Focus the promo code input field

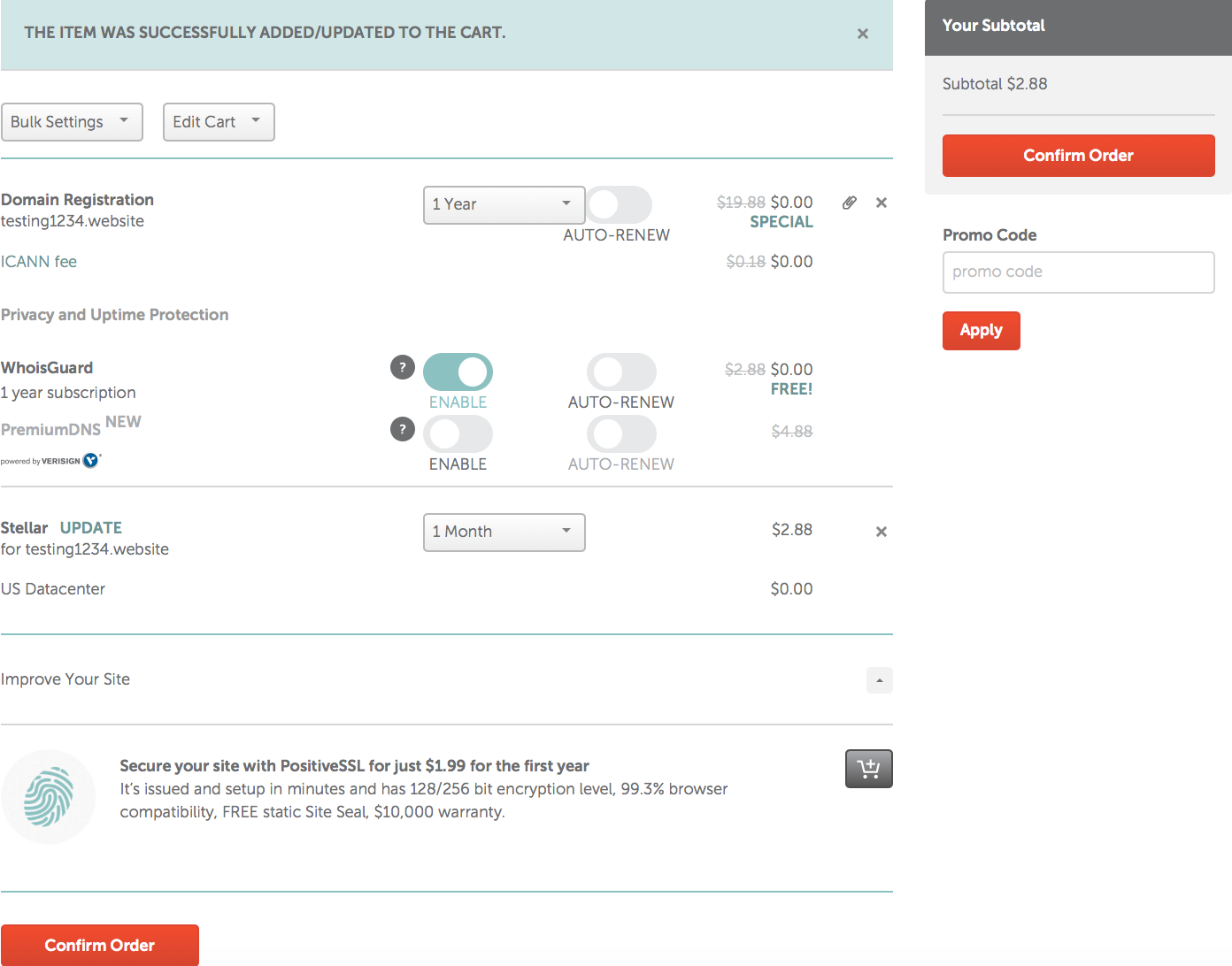[1079, 272]
